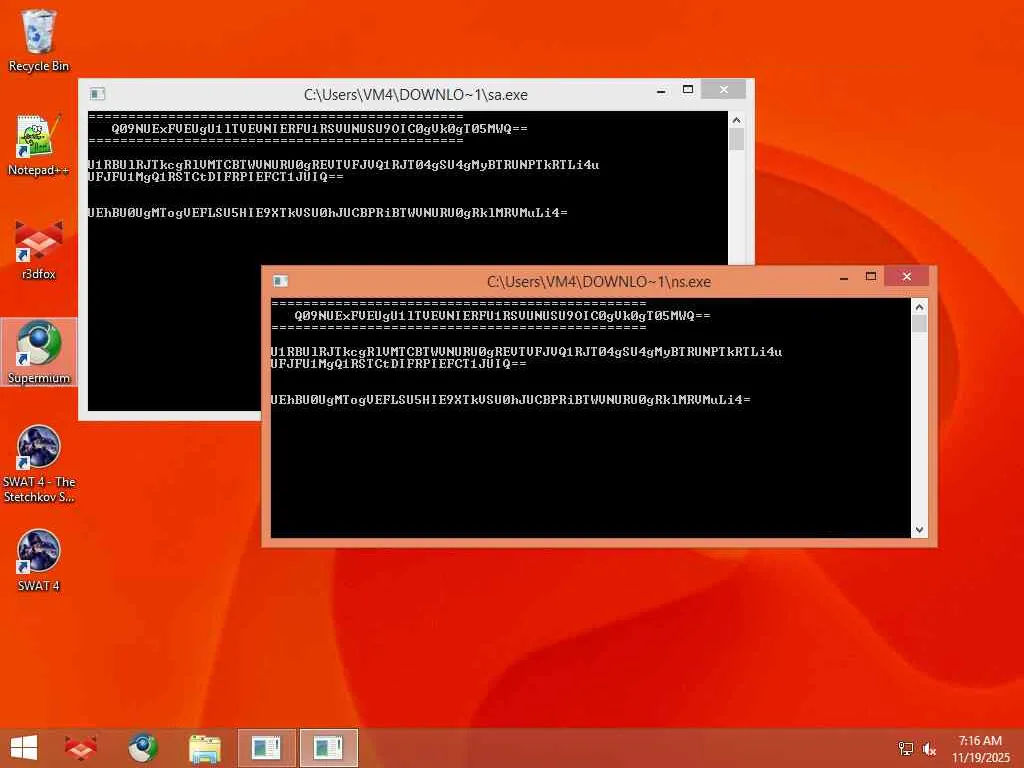
Task: Click the scrollbar thumb in ns.exe window
Action: (920, 324)
